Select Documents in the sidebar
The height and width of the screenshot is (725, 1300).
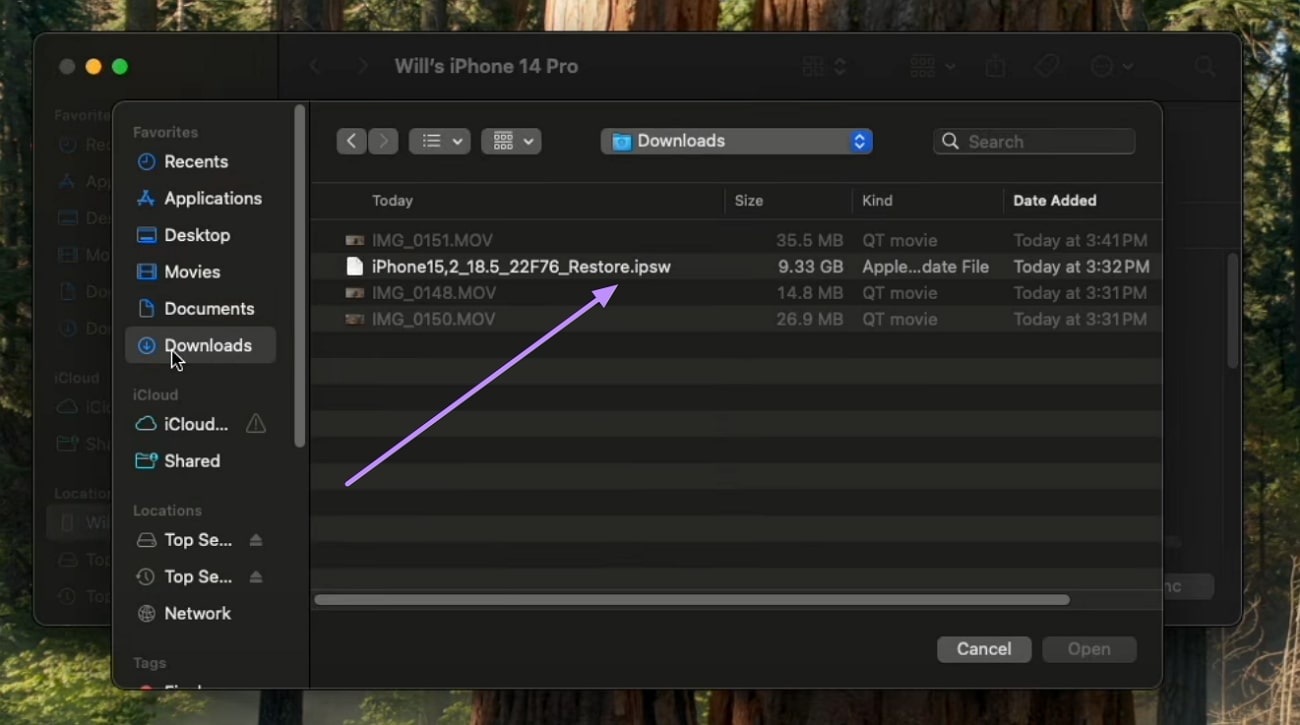click(x=200, y=309)
